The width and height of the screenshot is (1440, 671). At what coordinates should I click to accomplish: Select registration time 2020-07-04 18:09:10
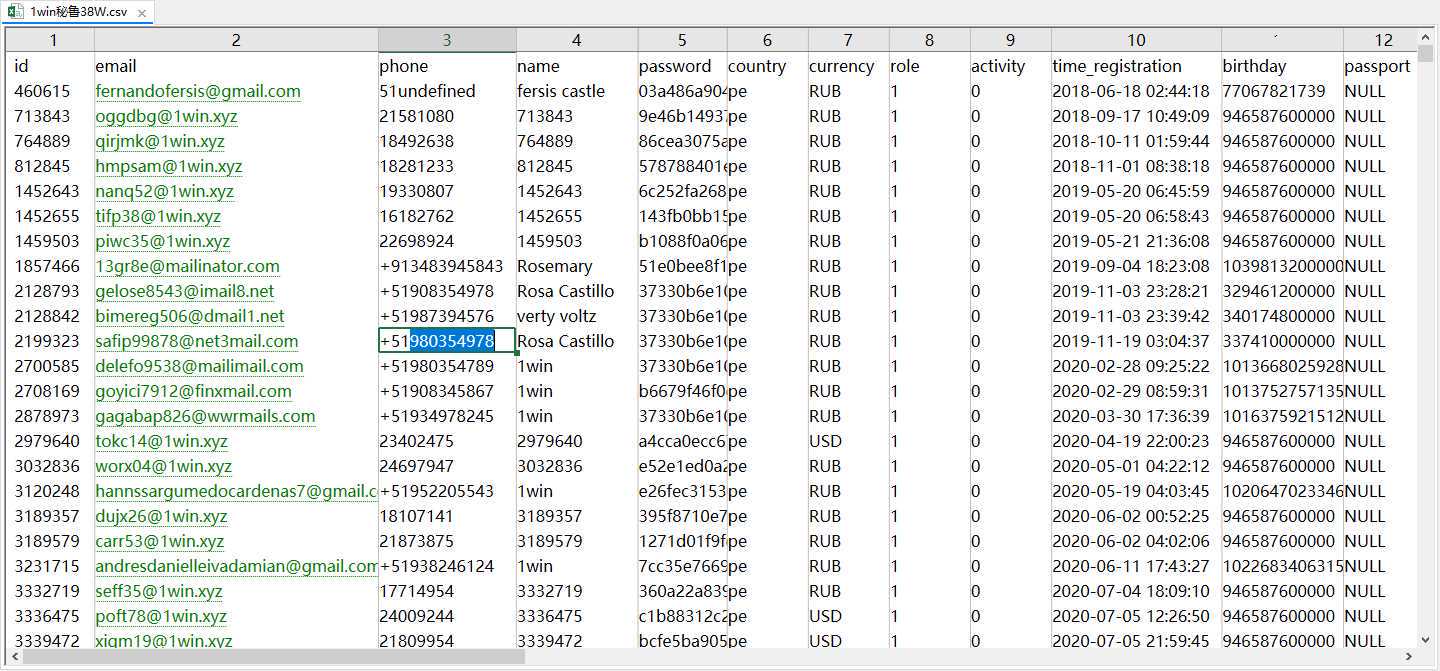click(1136, 591)
